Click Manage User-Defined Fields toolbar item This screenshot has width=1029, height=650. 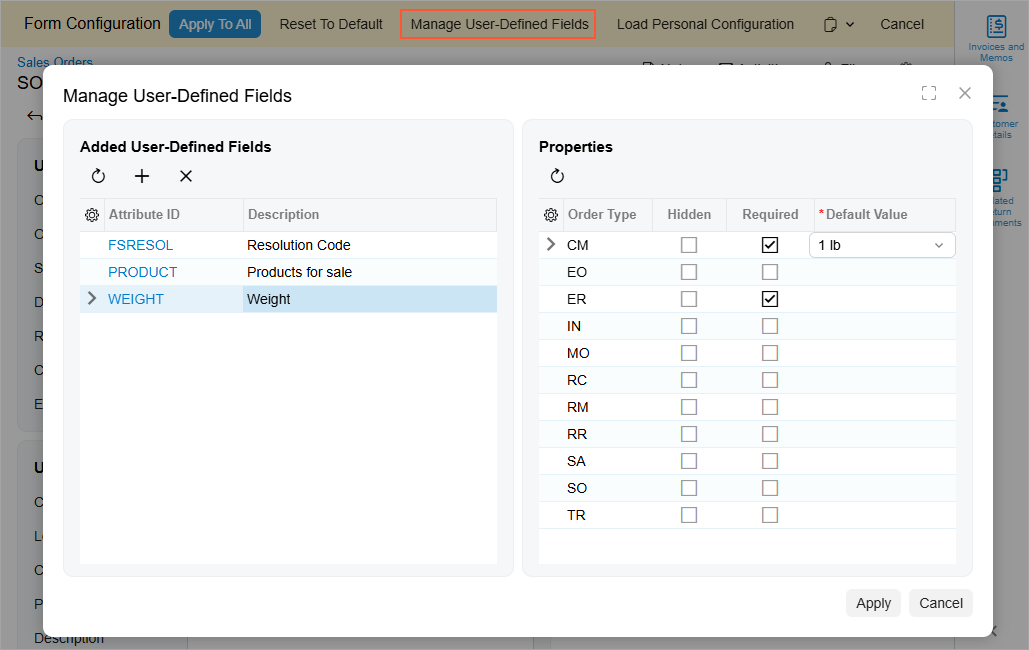pos(498,24)
